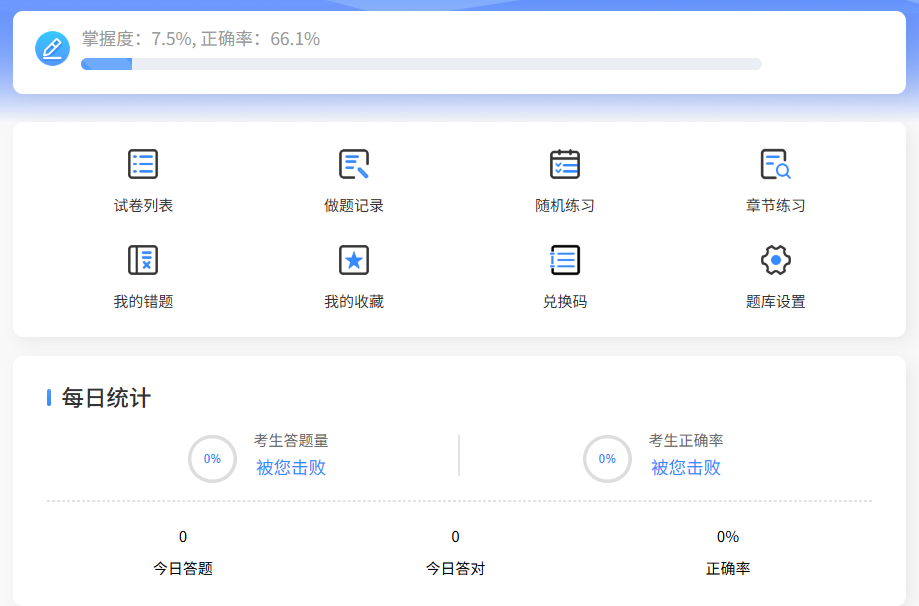Open the 章节练习 search-document icon

point(775,164)
